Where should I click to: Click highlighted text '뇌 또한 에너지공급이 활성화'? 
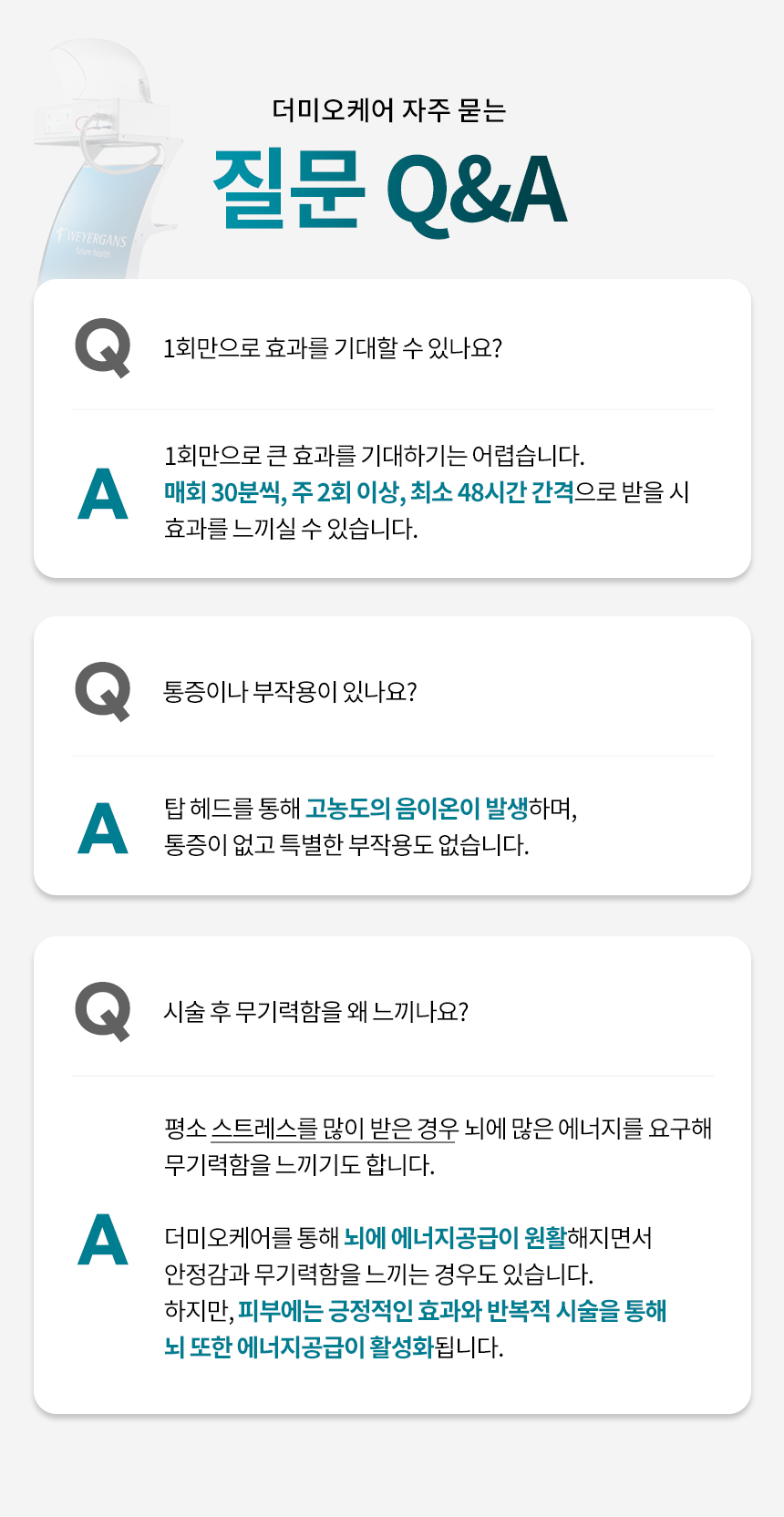click(x=299, y=1347)
